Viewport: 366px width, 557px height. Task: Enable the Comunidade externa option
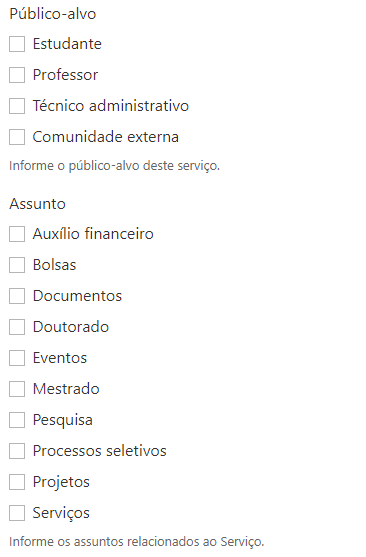[x=17, y=137]
